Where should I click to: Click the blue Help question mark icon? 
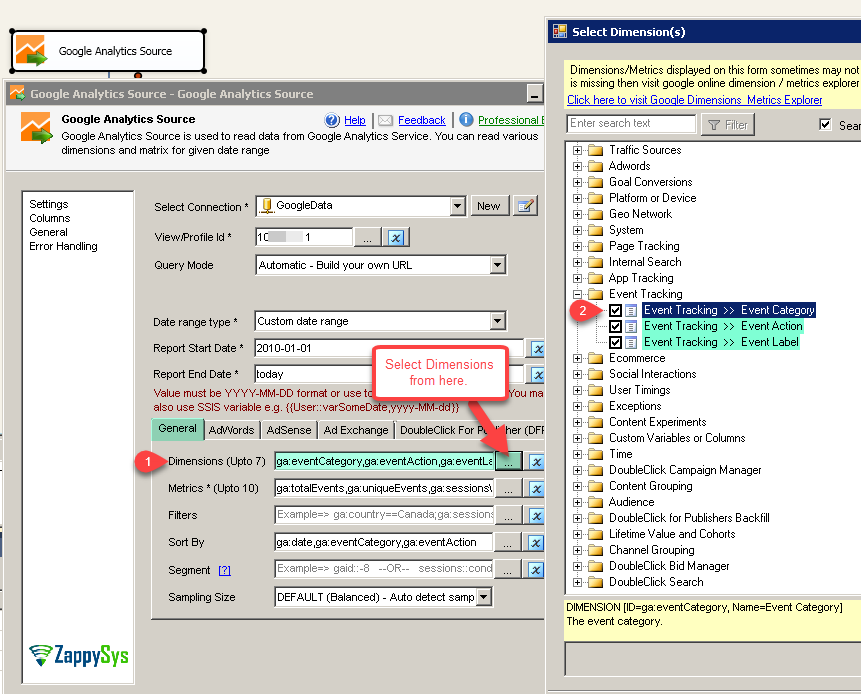[332, 120]
